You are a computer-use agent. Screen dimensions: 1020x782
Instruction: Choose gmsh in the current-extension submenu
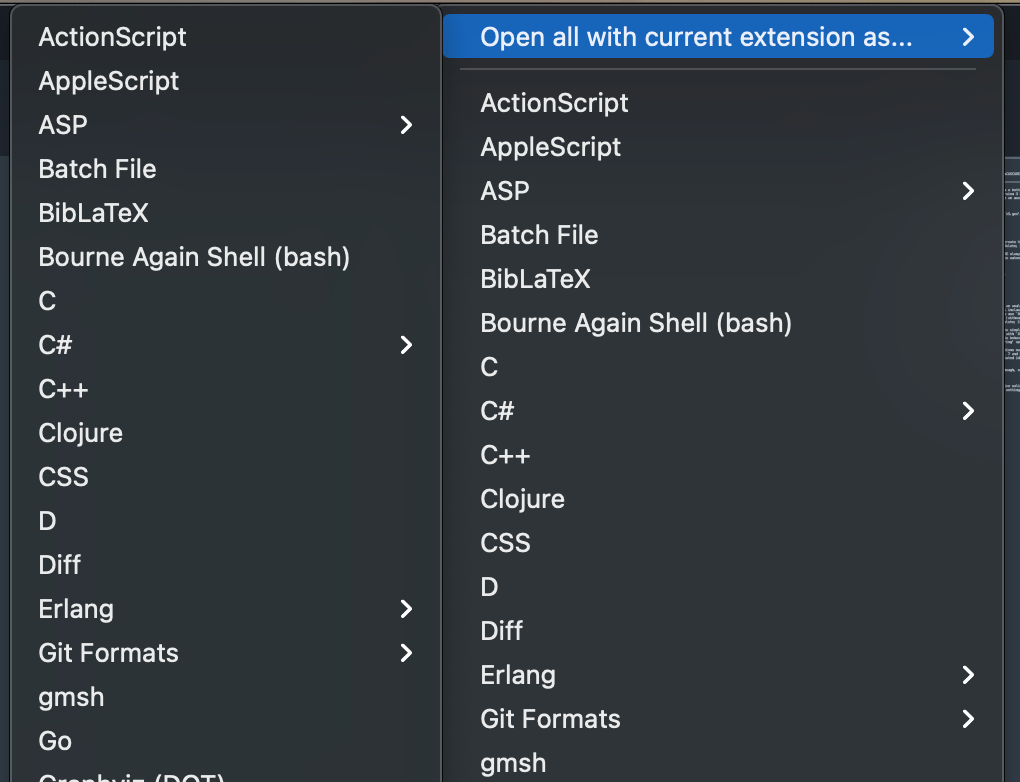[x=513, y=763]
